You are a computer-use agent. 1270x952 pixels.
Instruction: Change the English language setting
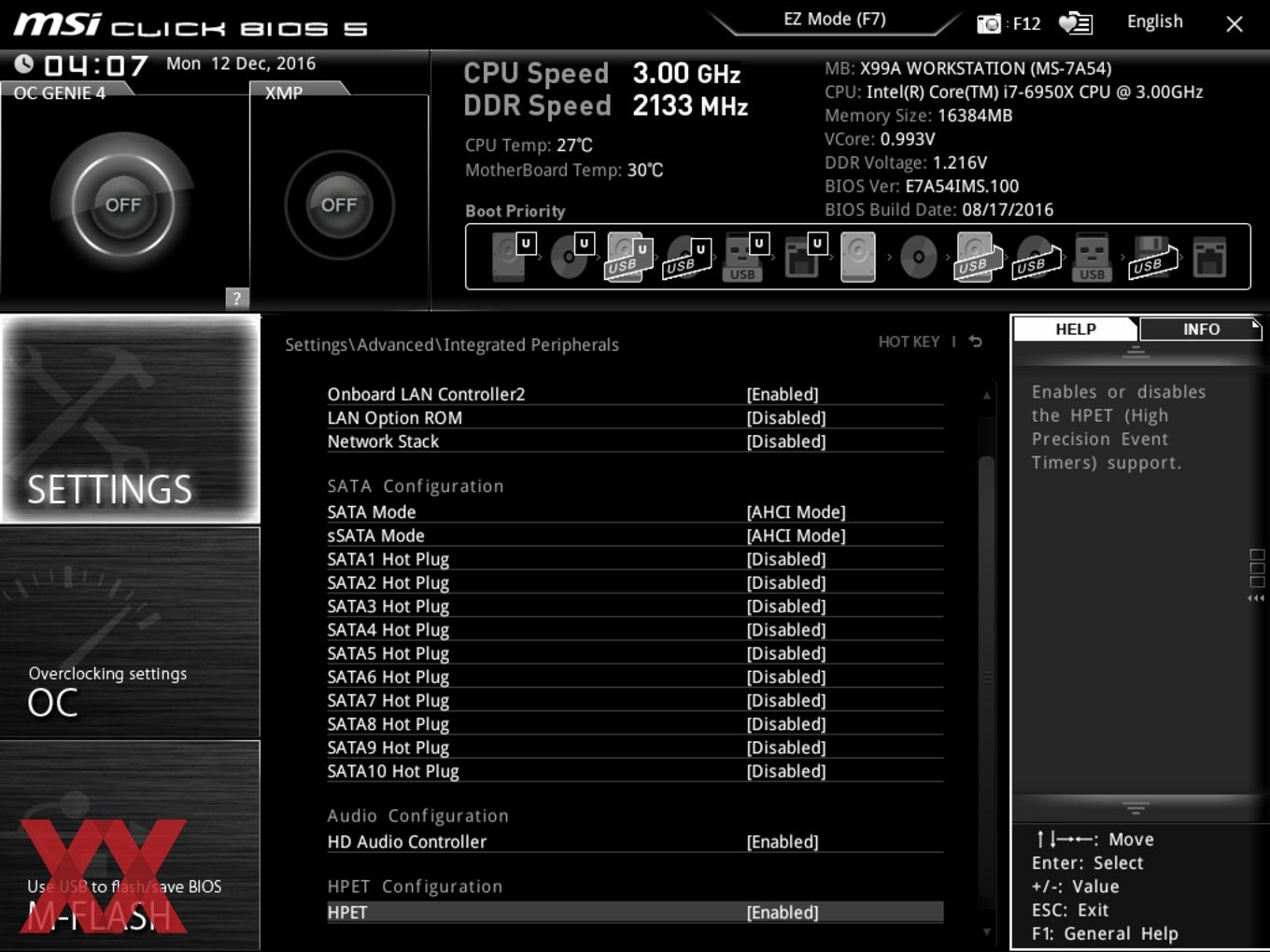1154,21
